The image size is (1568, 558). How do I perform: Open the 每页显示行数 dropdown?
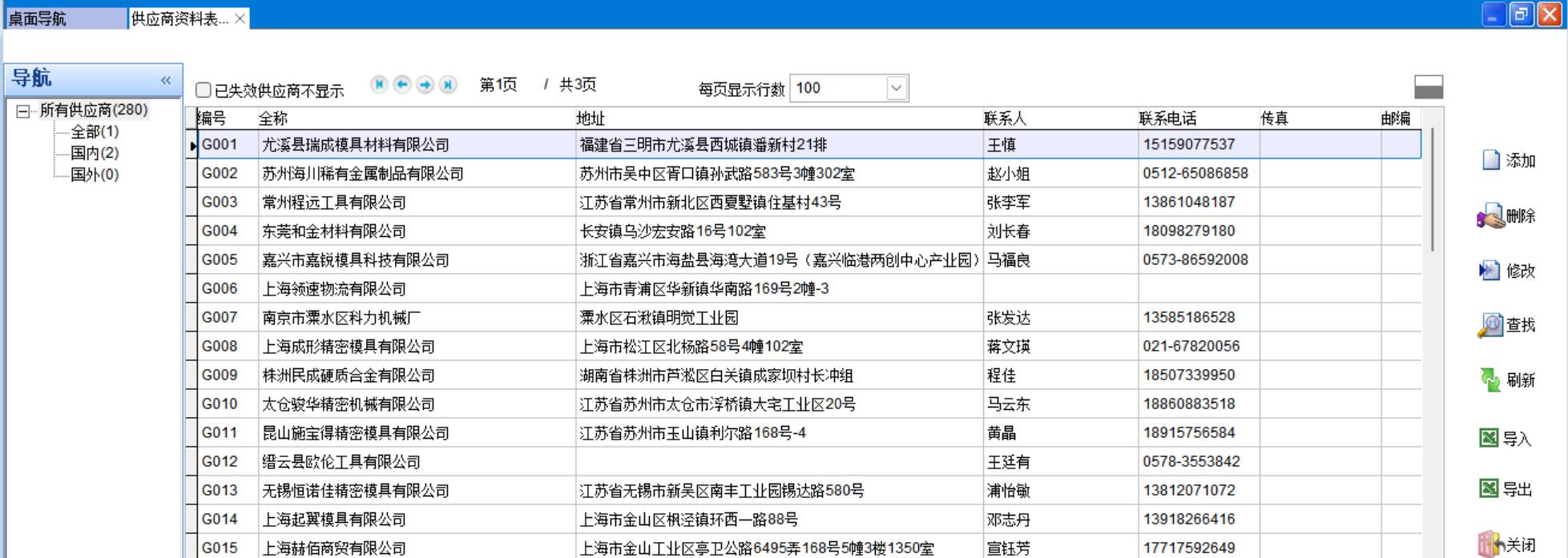point(897,88)
